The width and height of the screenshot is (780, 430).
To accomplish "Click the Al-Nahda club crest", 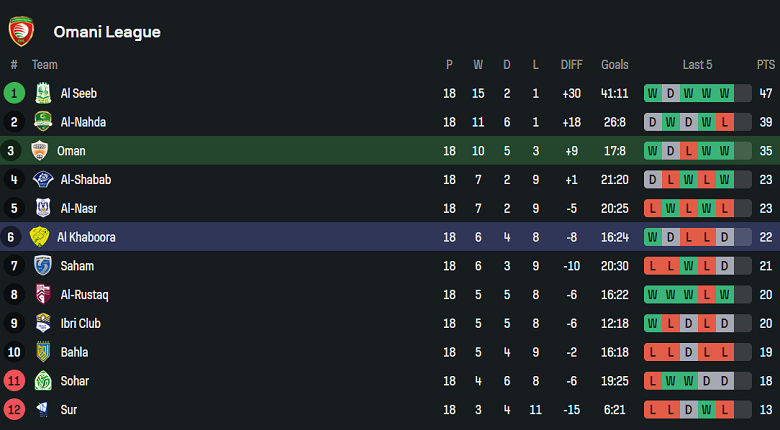I will click(x=43, y=122).
